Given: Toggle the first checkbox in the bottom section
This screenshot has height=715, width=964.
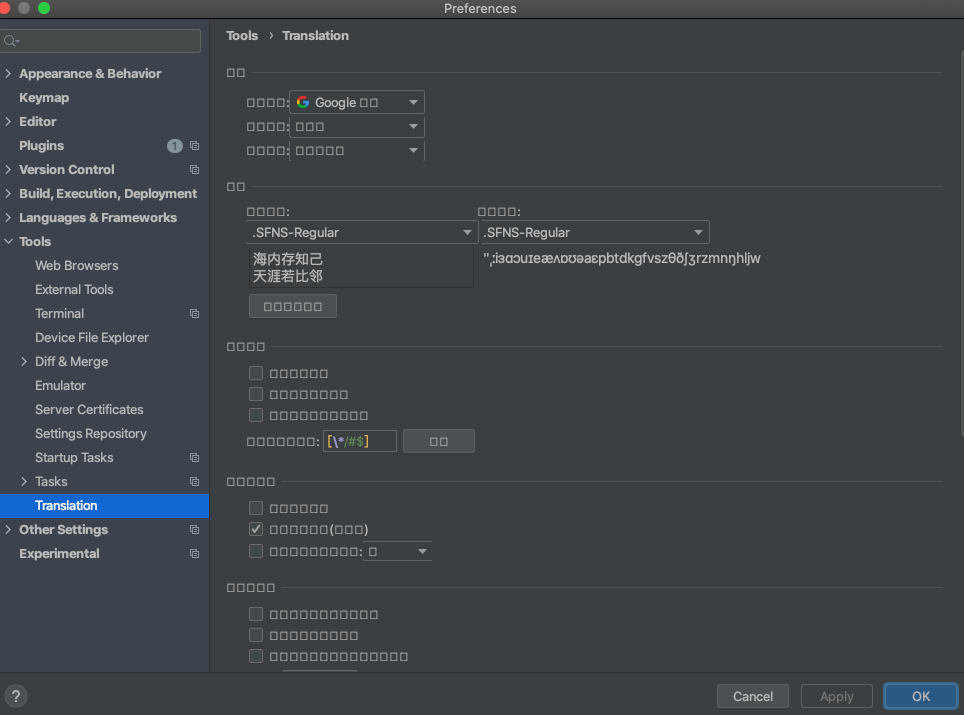Looking at the screenshot, I should pyautogui.click(x=256, y=614).
